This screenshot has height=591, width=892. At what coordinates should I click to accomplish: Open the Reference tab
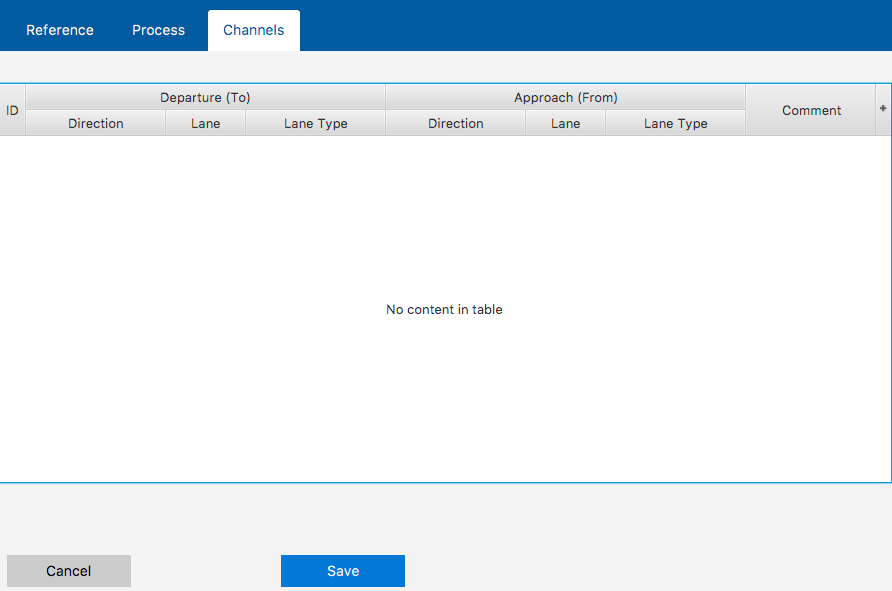[60, 30]
